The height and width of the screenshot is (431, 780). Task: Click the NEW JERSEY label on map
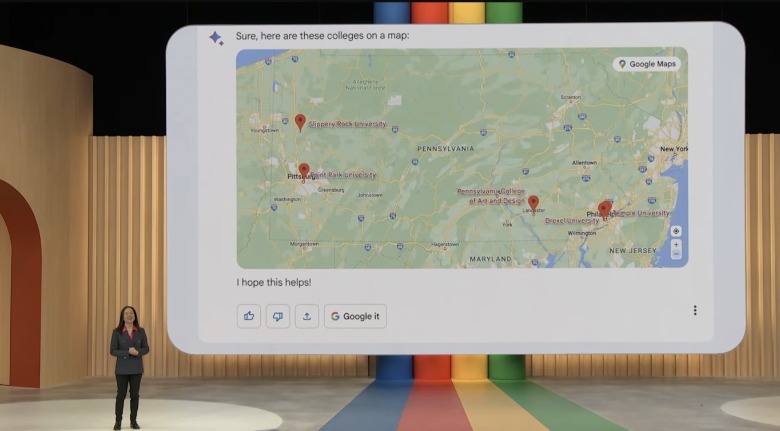click(x=633, y=250)
